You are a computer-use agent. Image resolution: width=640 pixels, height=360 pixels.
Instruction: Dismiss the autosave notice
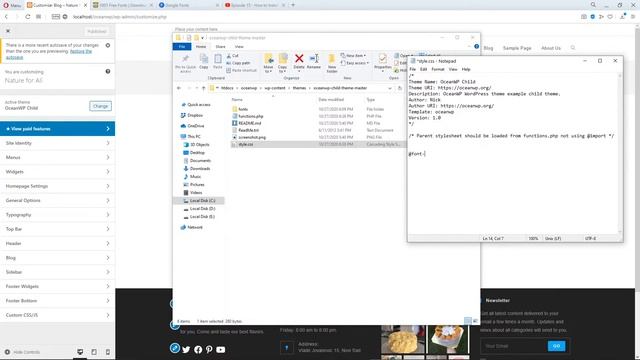(108, 45)
